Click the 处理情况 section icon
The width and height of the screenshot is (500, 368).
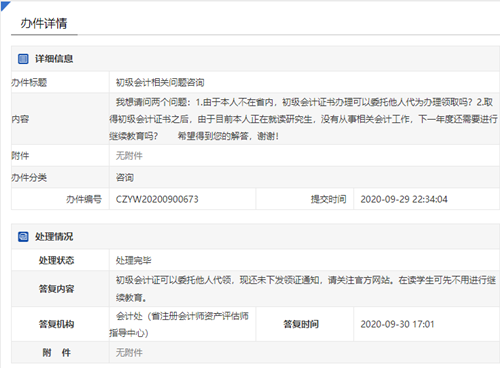[x=23, y=237]
